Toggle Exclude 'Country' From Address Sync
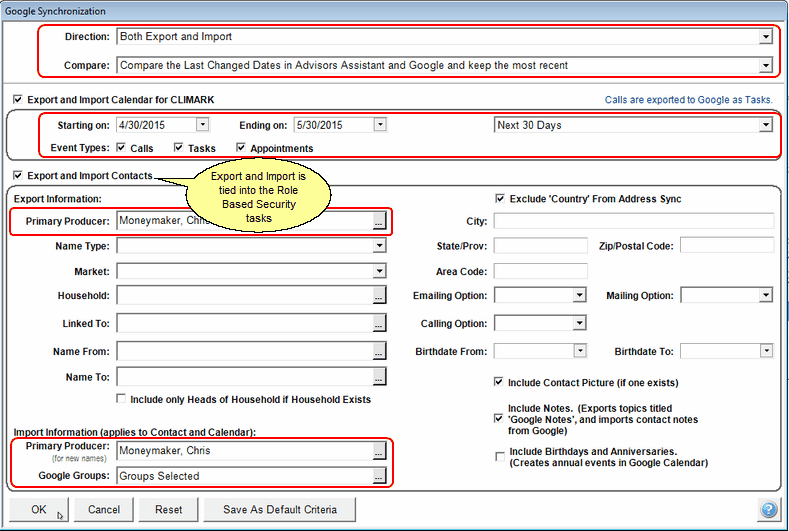The height and width of the screenshot is (531, 789). 500,199
